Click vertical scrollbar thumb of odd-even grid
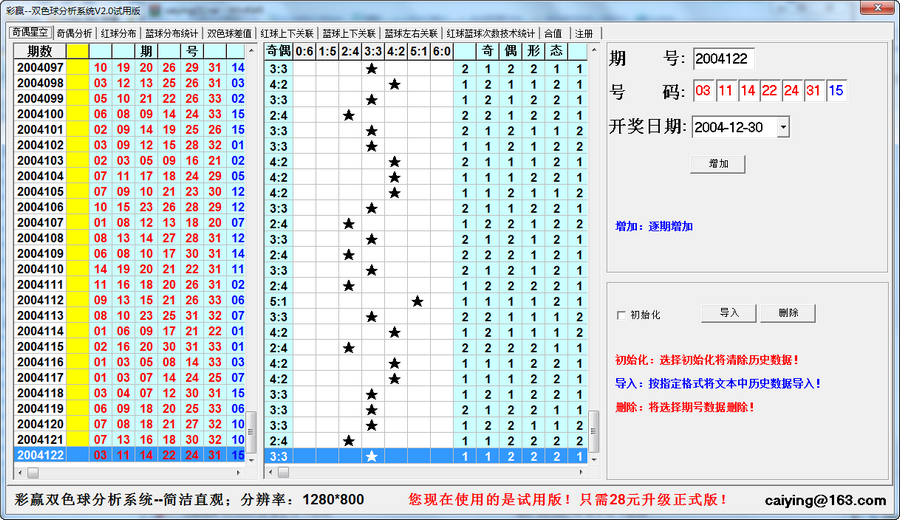 (x=593, y=431)
